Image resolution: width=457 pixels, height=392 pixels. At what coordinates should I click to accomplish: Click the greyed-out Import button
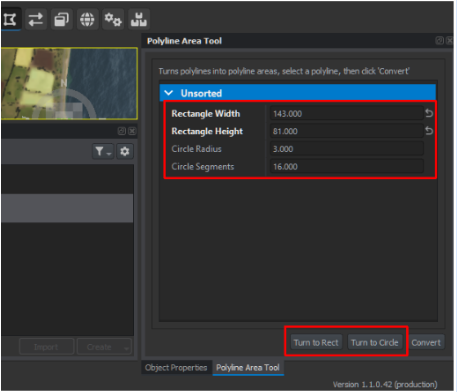46,347
